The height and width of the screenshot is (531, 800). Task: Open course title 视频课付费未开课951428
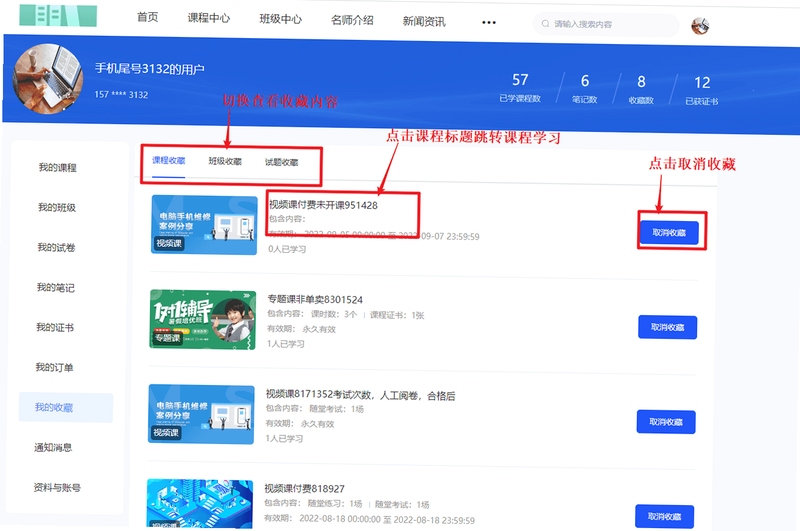(323, 205)
